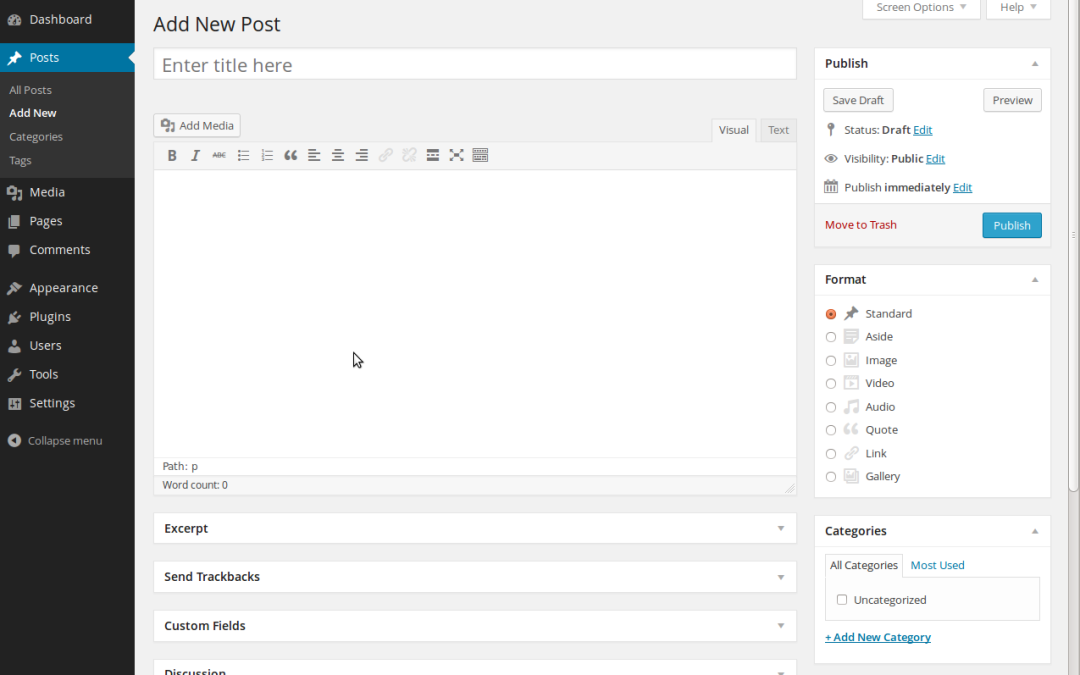Screen dimensions: 1080x675
Task: Show the kitchen sink toolbar row
Action: (x=480, y=155)
